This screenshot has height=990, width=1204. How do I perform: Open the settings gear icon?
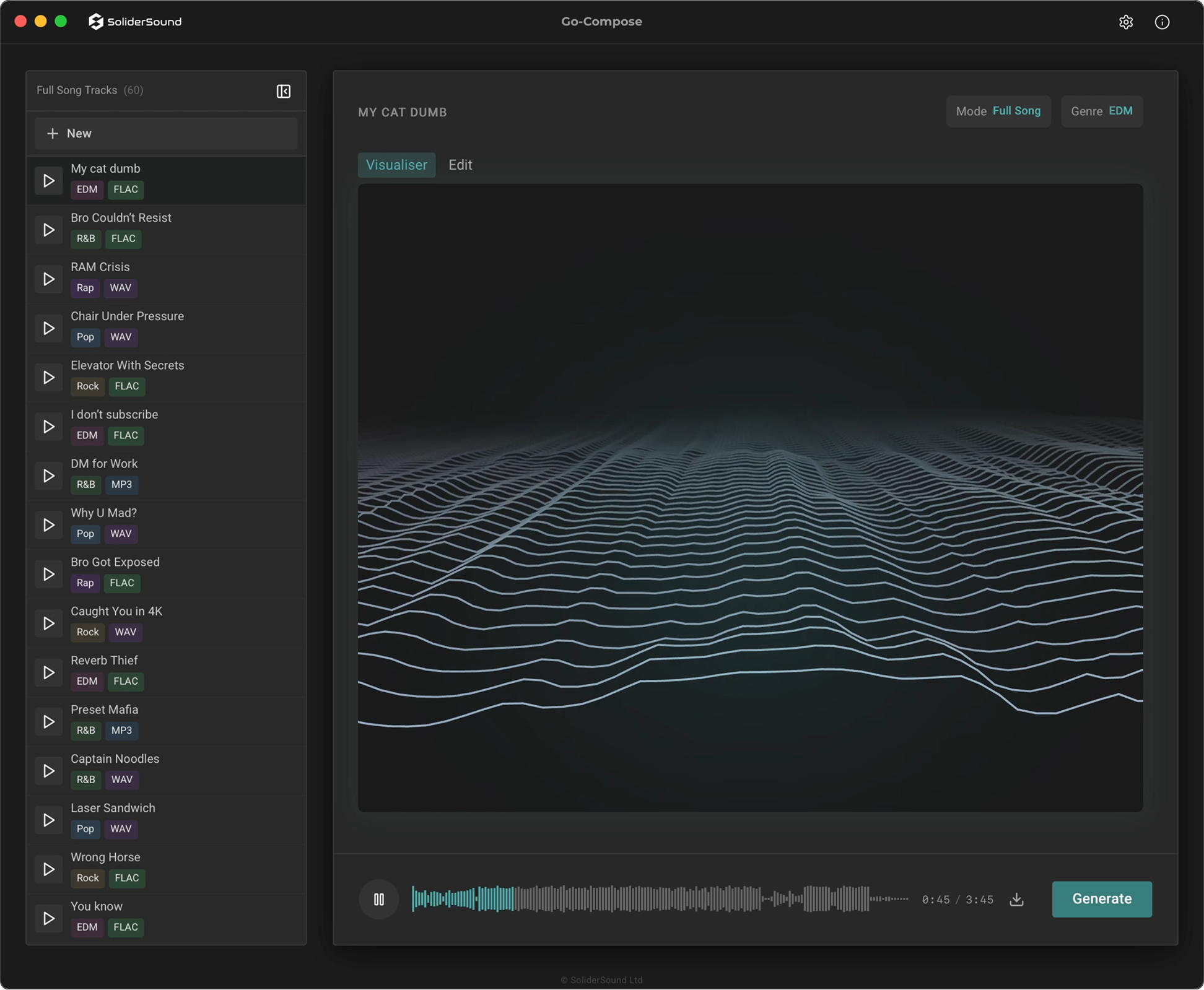pyautogui.click(x=1127, y=22)
